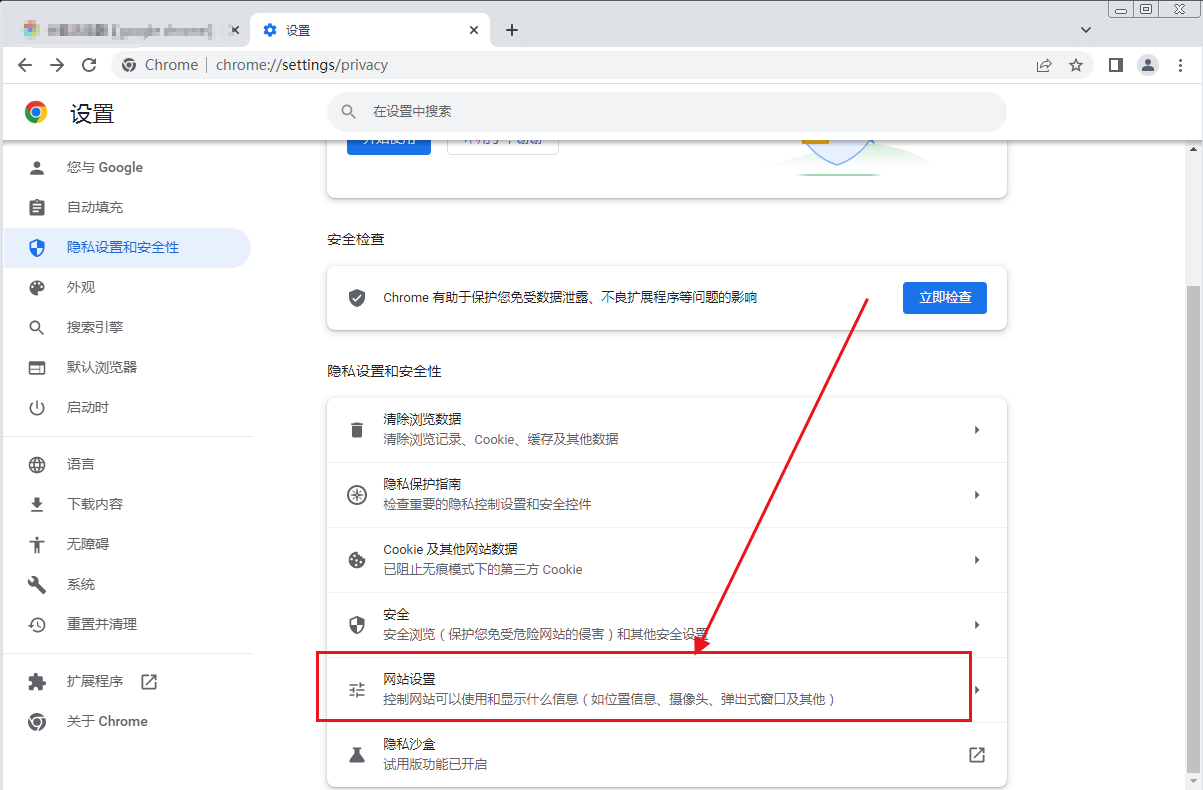Image resolution: width=1203 pixels, height=790 pixels.
Task: Go back with the browser back arrow
Action: 25,65
